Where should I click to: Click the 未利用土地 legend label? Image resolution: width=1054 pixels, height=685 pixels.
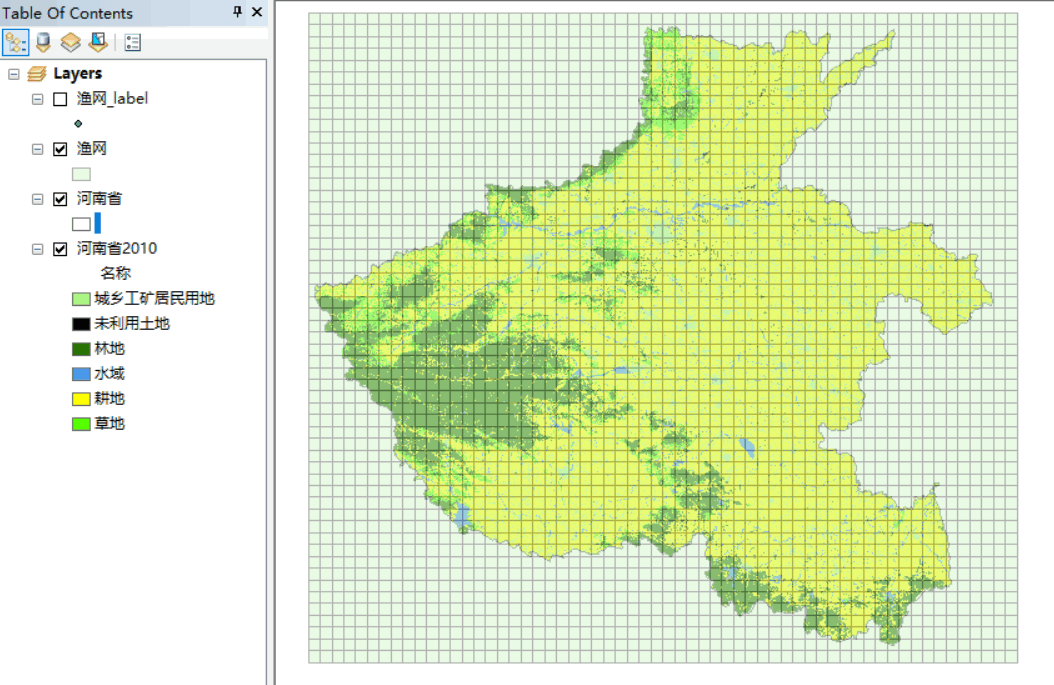(x=132, y=323)
